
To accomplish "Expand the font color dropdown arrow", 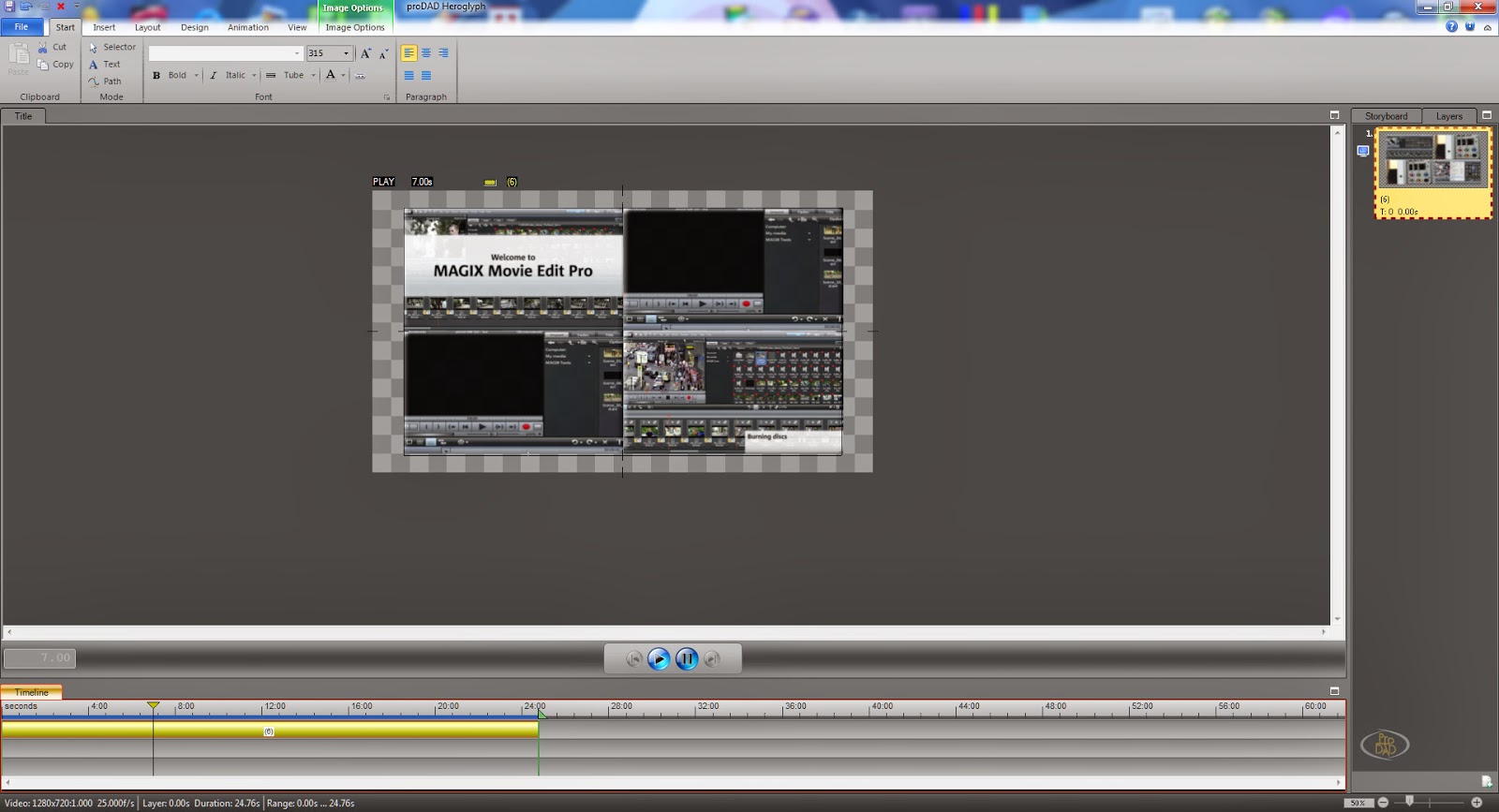I will pos(343,75).
